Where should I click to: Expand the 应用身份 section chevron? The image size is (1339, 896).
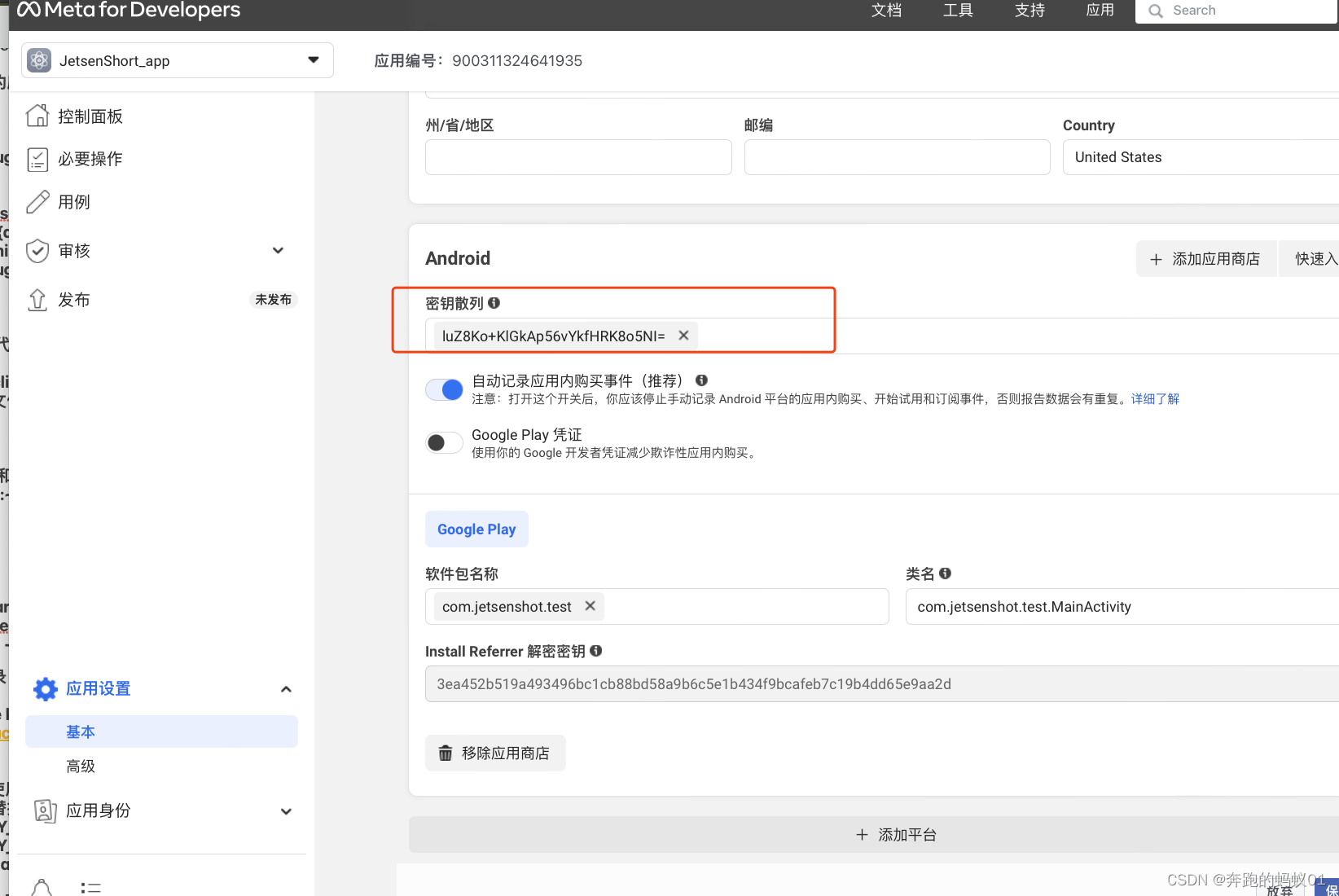pos(286,811)
